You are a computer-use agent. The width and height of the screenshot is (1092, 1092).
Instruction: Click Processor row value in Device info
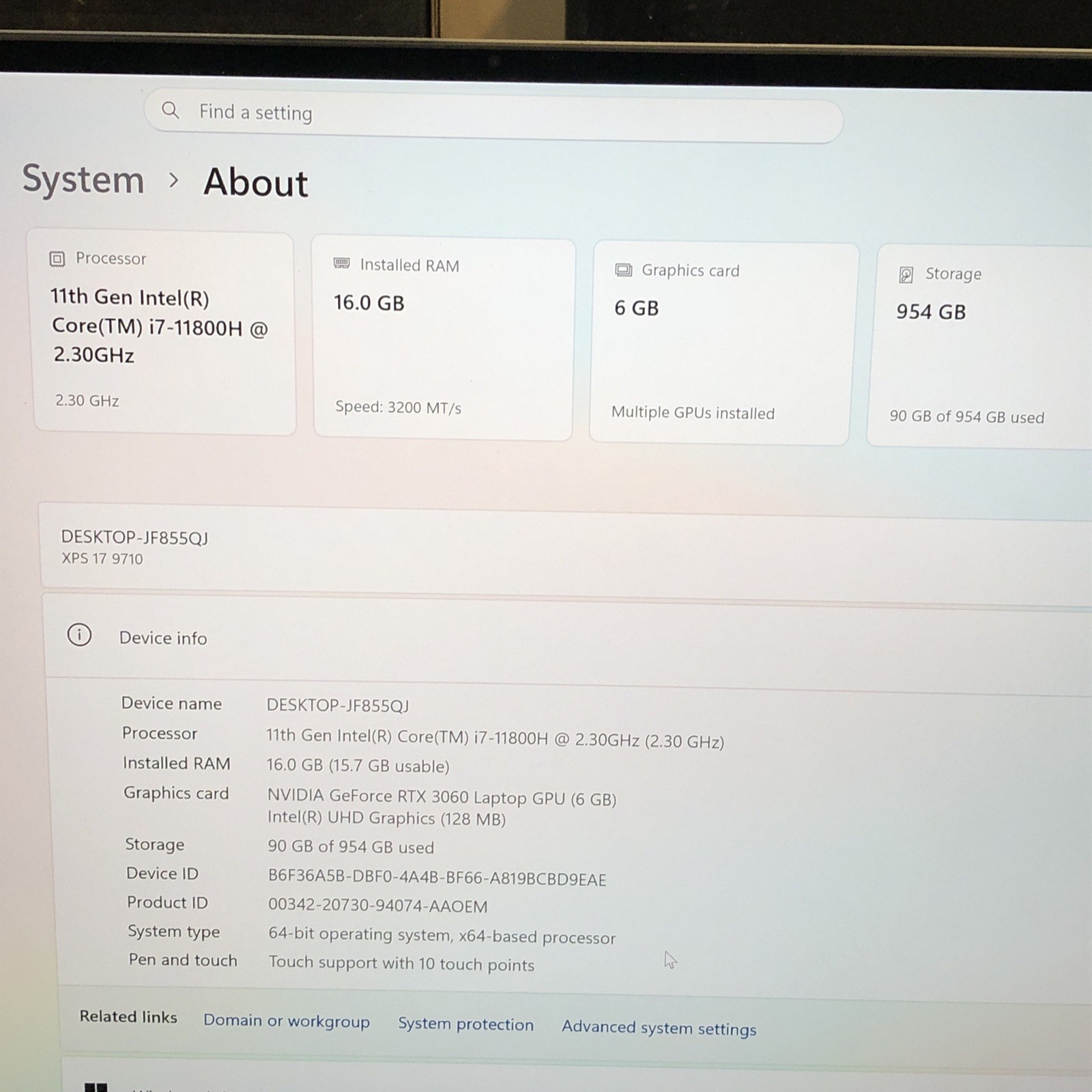point(495,738)
